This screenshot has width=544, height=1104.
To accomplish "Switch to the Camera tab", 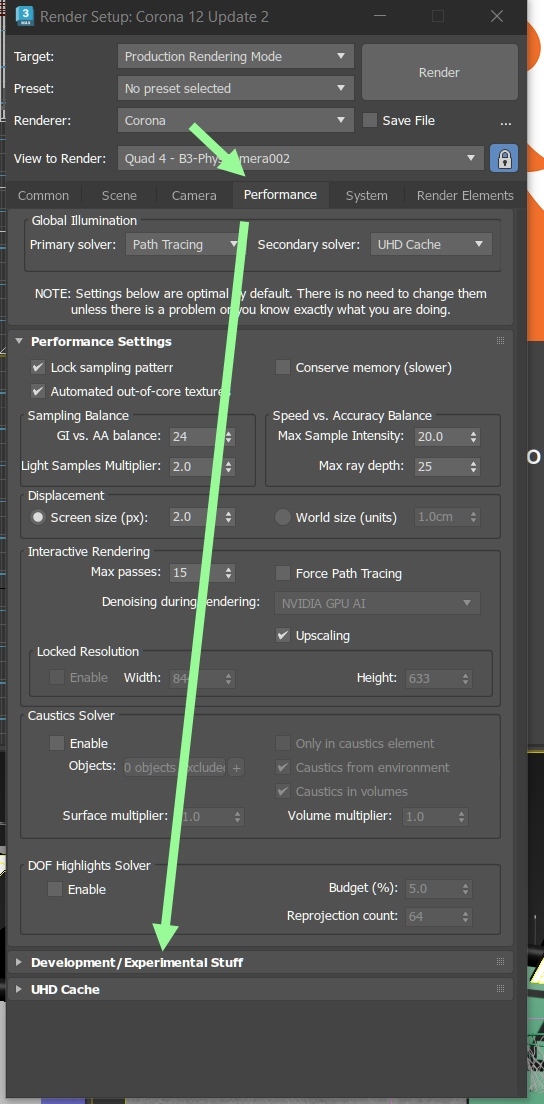I will 194,196.
